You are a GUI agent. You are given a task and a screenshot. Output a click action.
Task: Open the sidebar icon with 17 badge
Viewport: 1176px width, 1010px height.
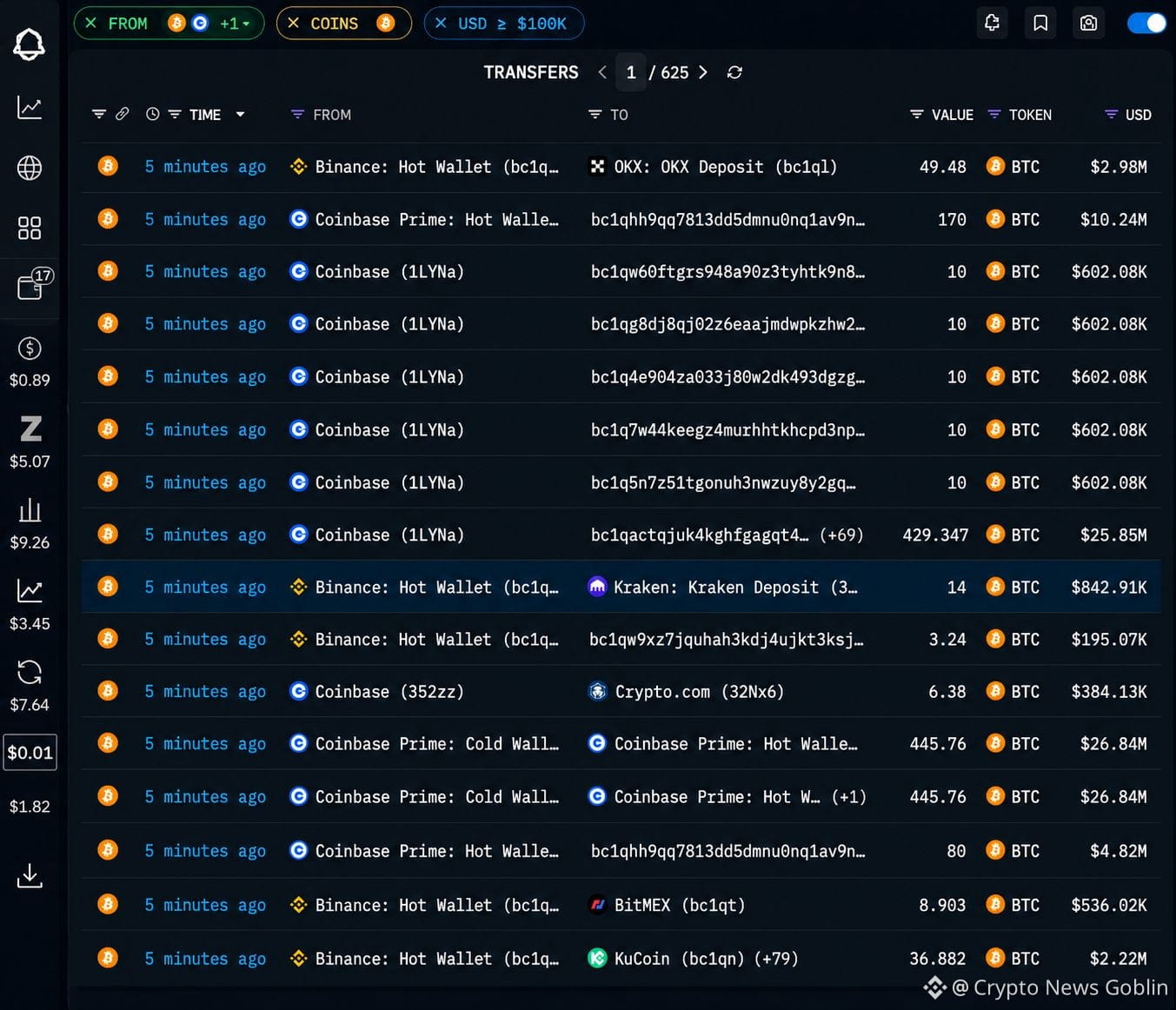tap(33, 284)
